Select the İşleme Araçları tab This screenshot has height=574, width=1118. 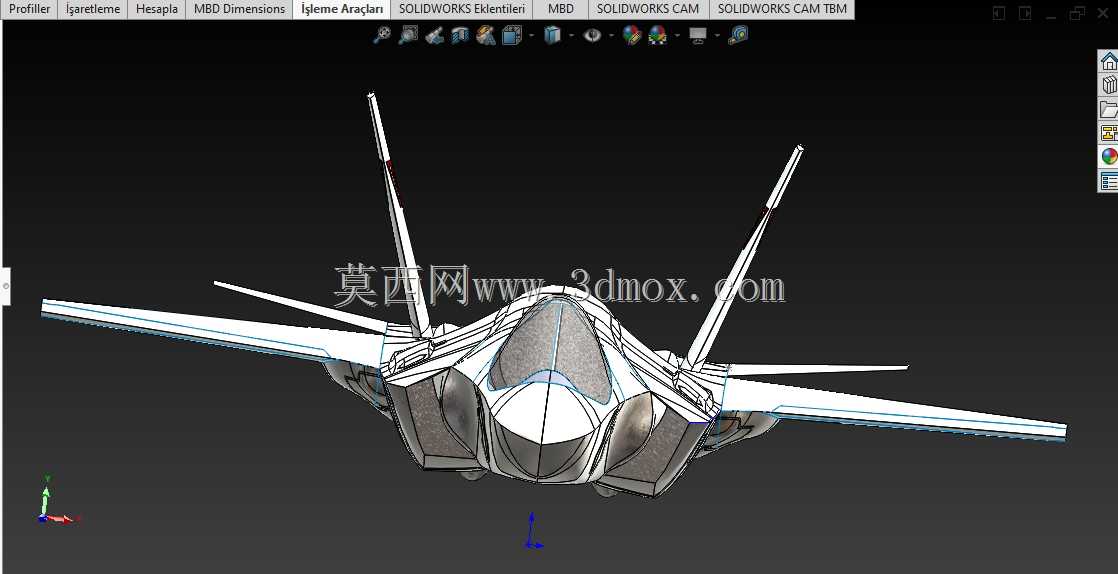pyautogui.click(x=342, y=9)
